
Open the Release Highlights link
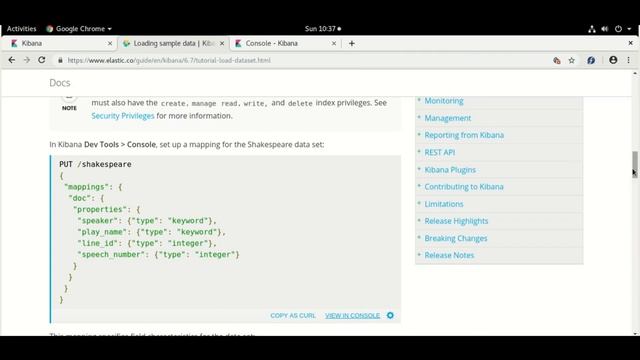pos(456,221)
